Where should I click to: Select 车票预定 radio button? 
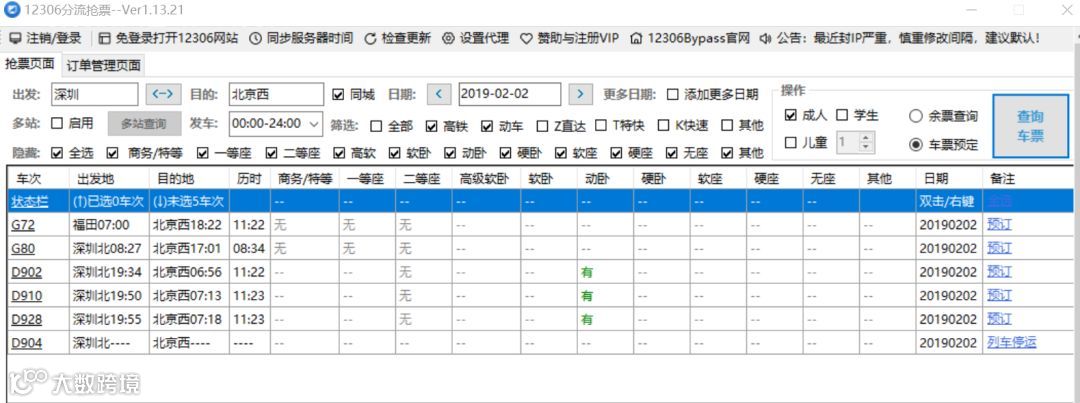pos(915,144)
